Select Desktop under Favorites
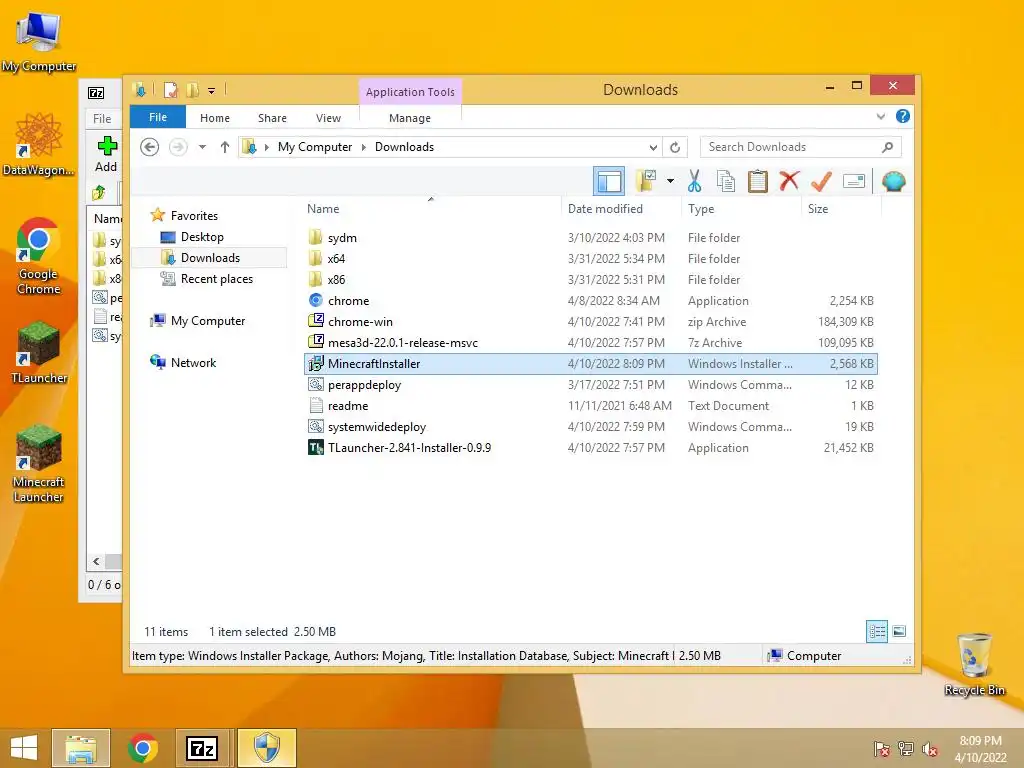Screen dimensions: 1024x768 [202, 237]
